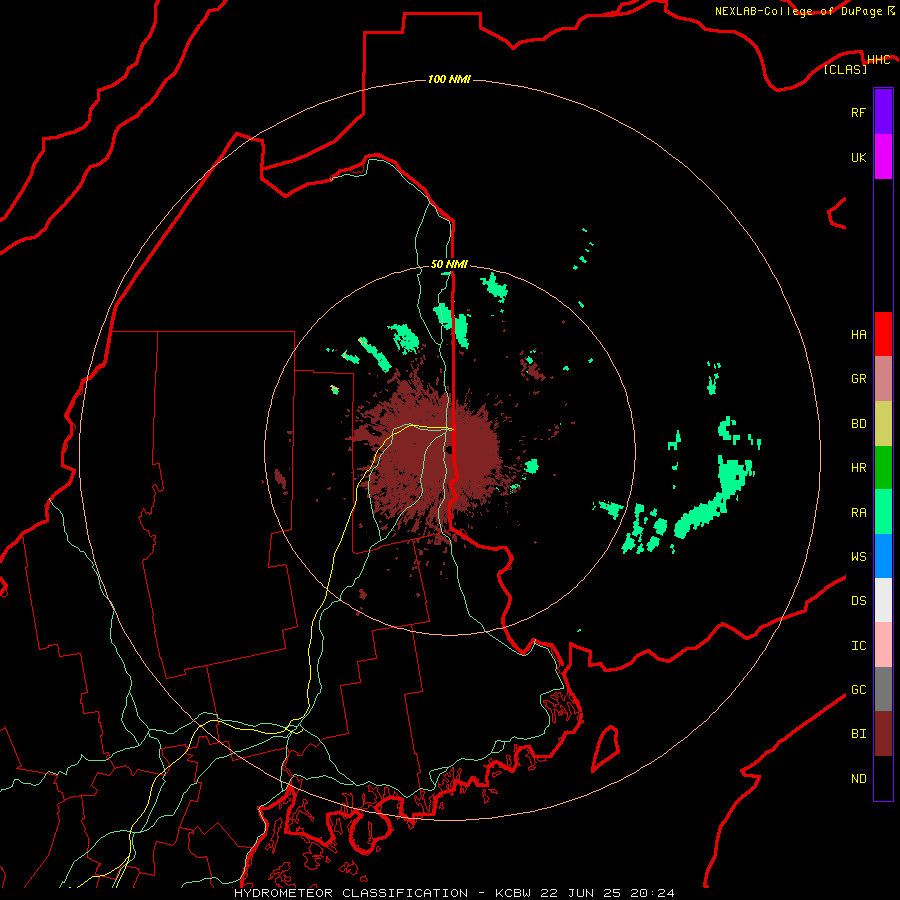Select the light pink IC legend swatch
Viewport: 900px width, 900px height.
pos(883,645)
